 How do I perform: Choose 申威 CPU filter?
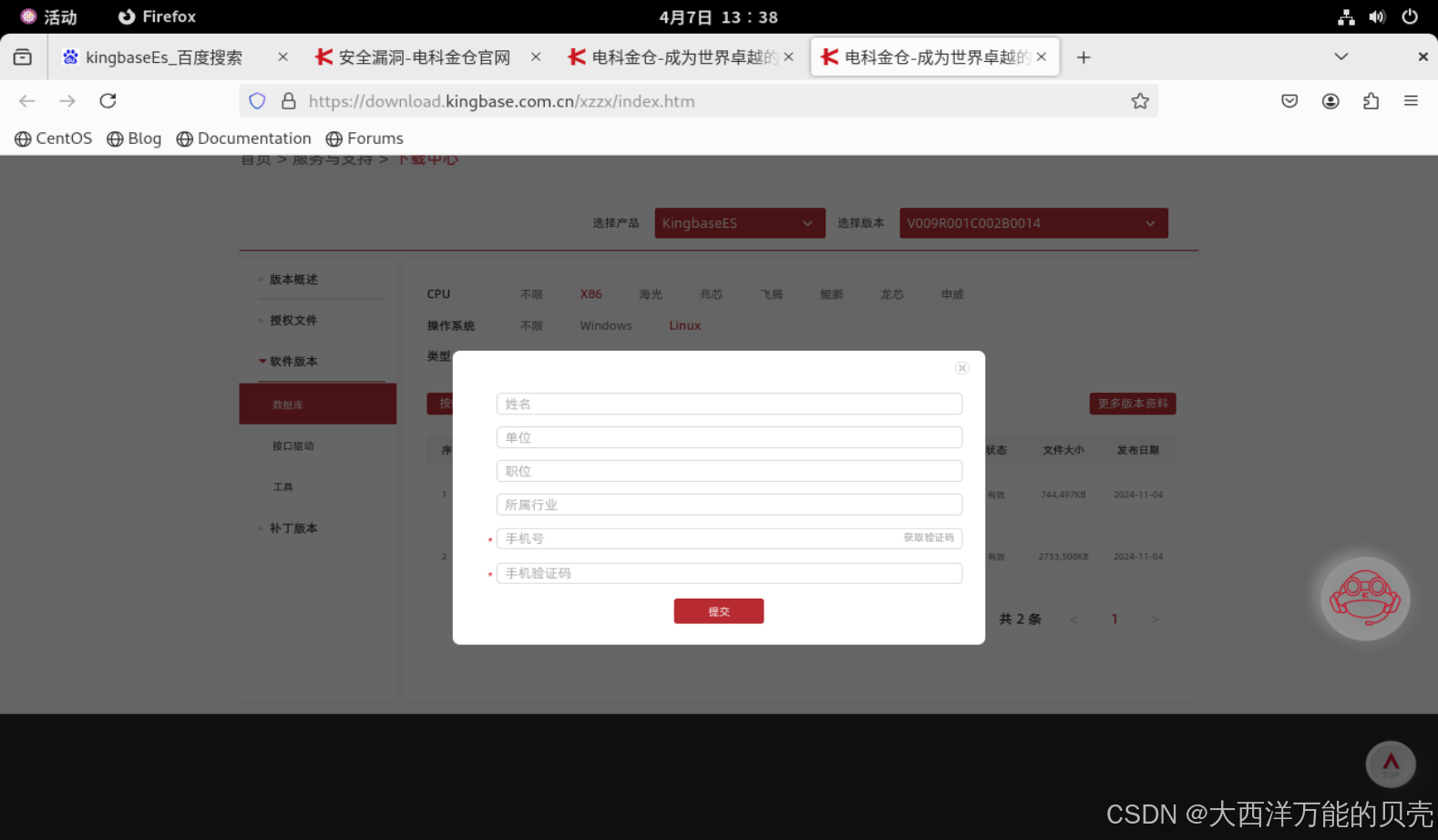coord(952,294)
